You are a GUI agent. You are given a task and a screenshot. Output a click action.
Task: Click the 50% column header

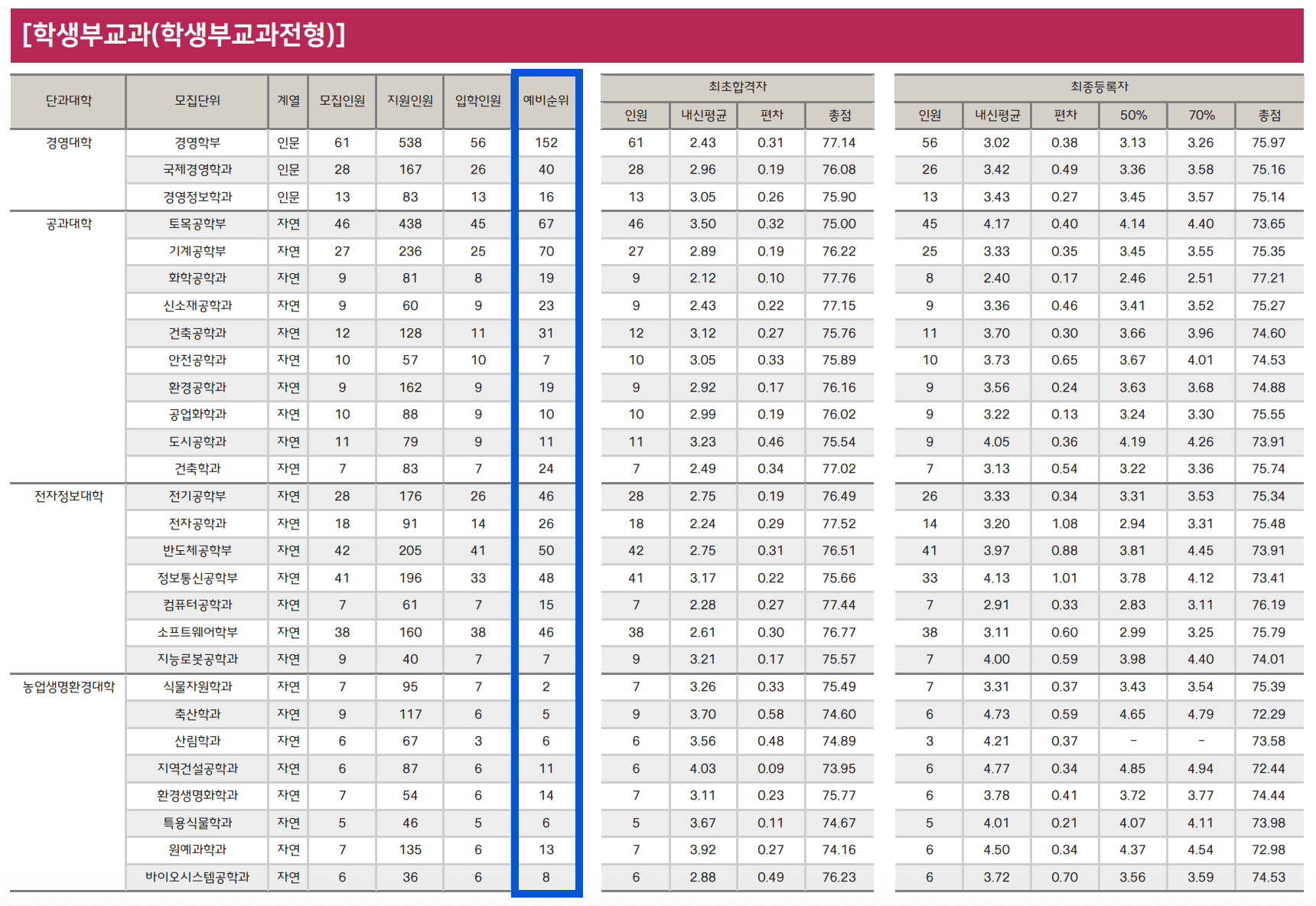click(x=1133, y=116)
